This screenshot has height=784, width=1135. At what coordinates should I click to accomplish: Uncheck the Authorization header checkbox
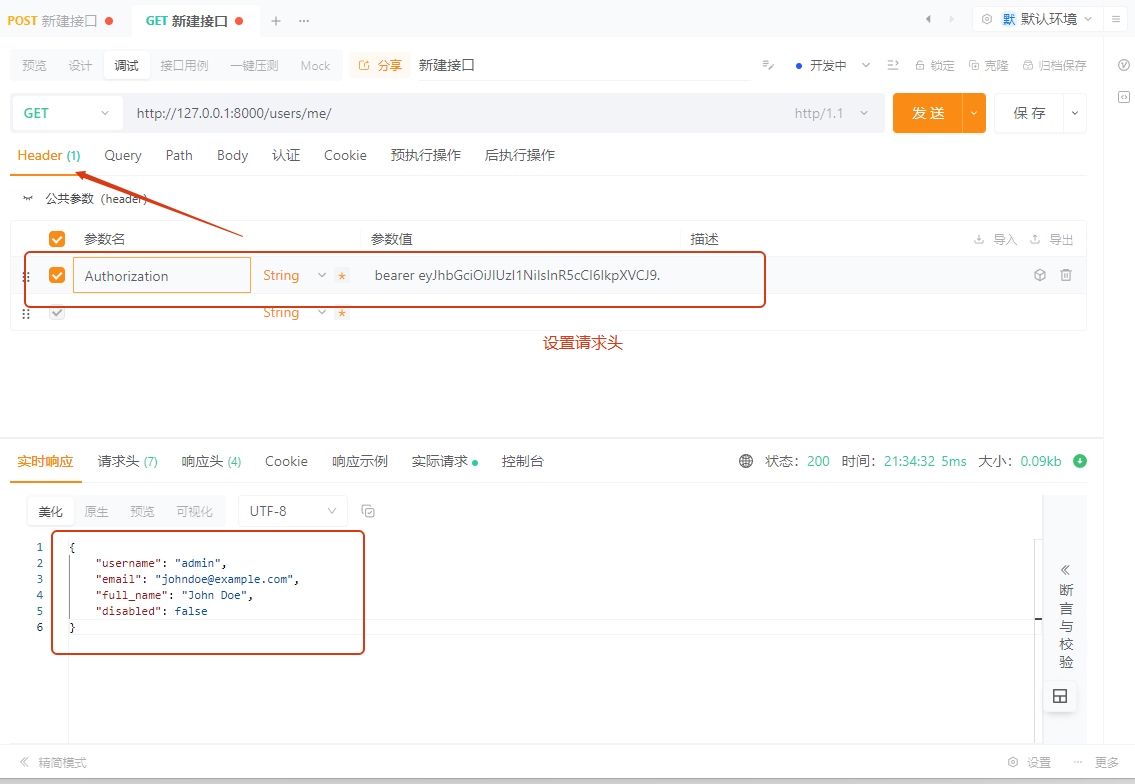[57, 275]
